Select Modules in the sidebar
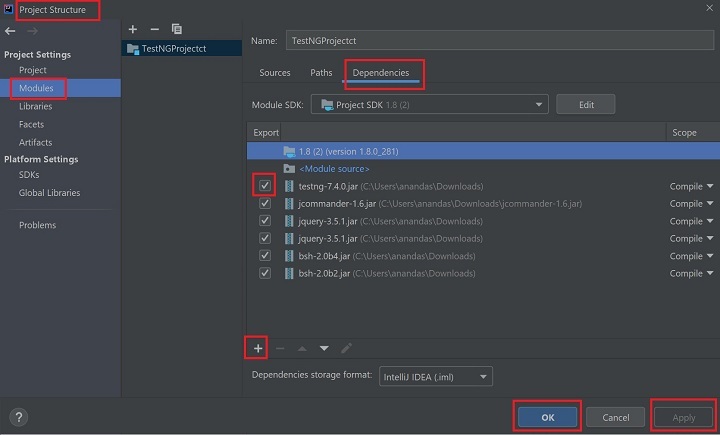 tap(36, 88)
